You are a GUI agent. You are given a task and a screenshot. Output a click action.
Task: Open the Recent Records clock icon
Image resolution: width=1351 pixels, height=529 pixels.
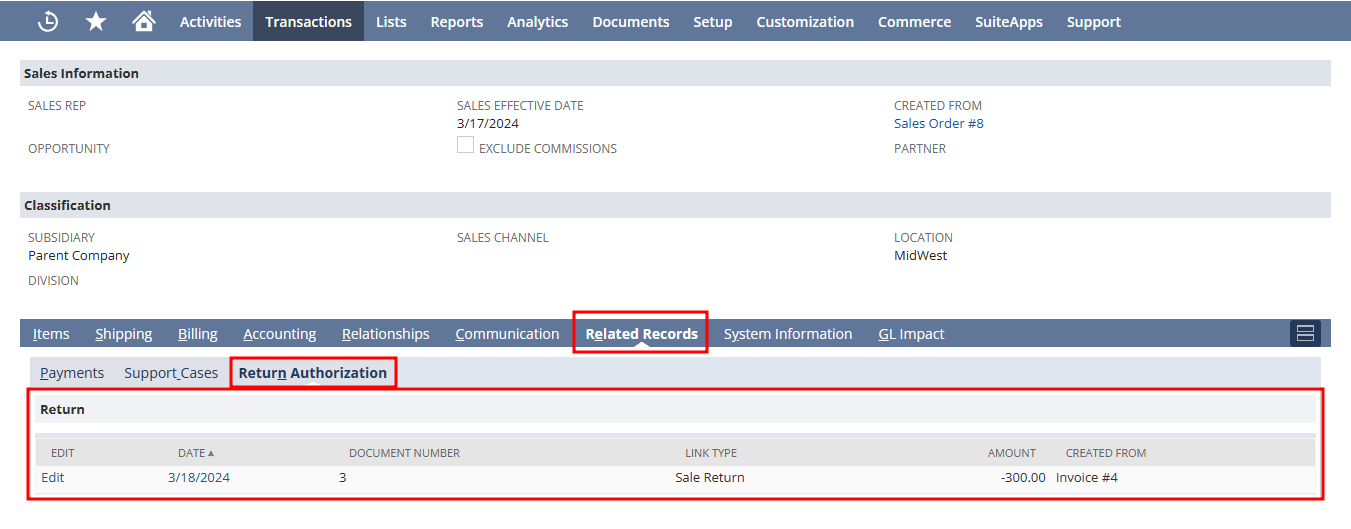point(48,21)
